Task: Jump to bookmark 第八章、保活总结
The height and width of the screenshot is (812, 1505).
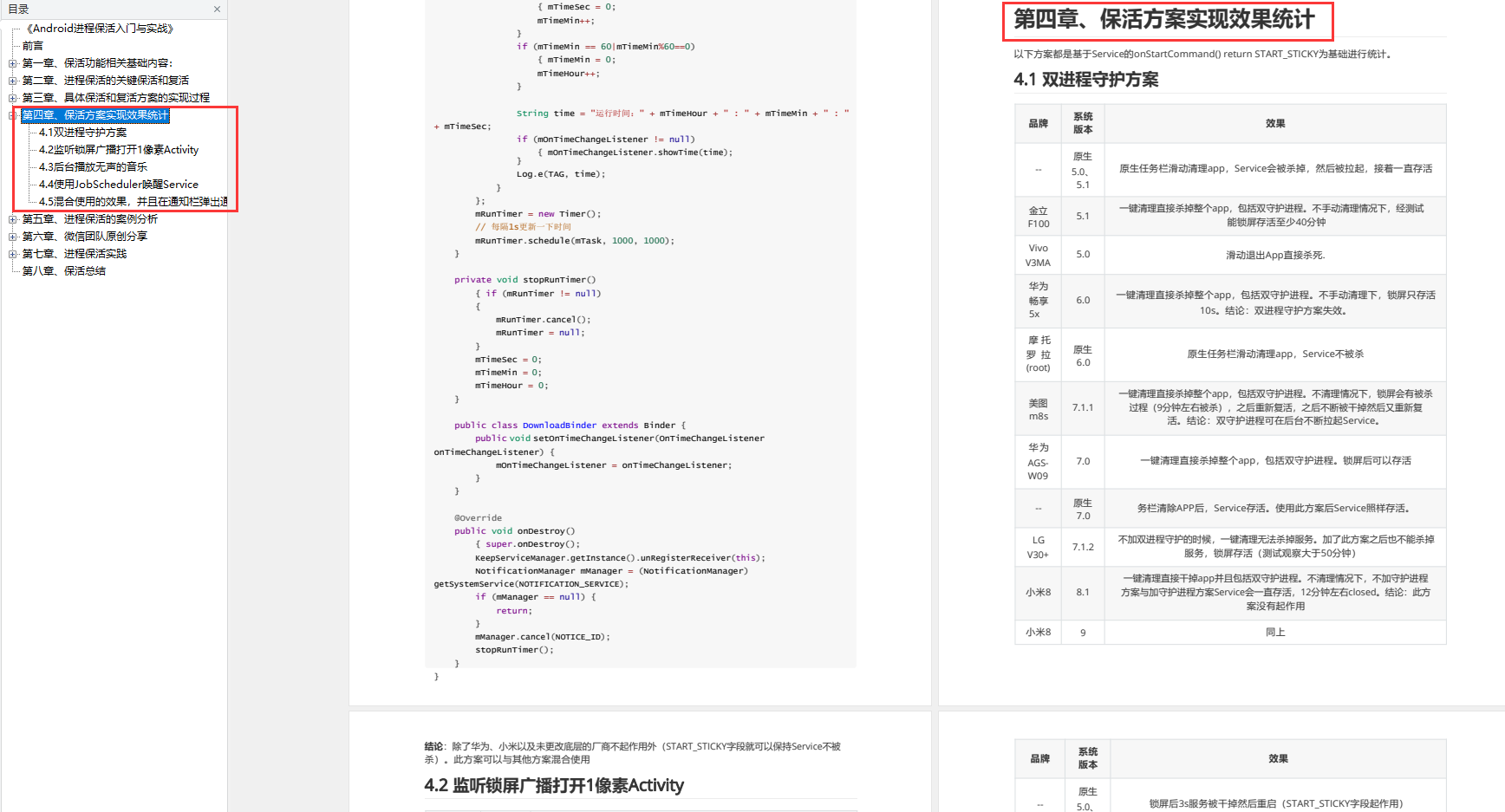Action: [64, 271]
